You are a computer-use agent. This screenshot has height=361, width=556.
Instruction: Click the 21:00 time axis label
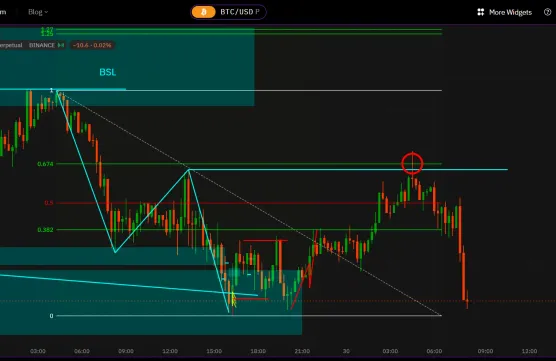tap(302, 351)
